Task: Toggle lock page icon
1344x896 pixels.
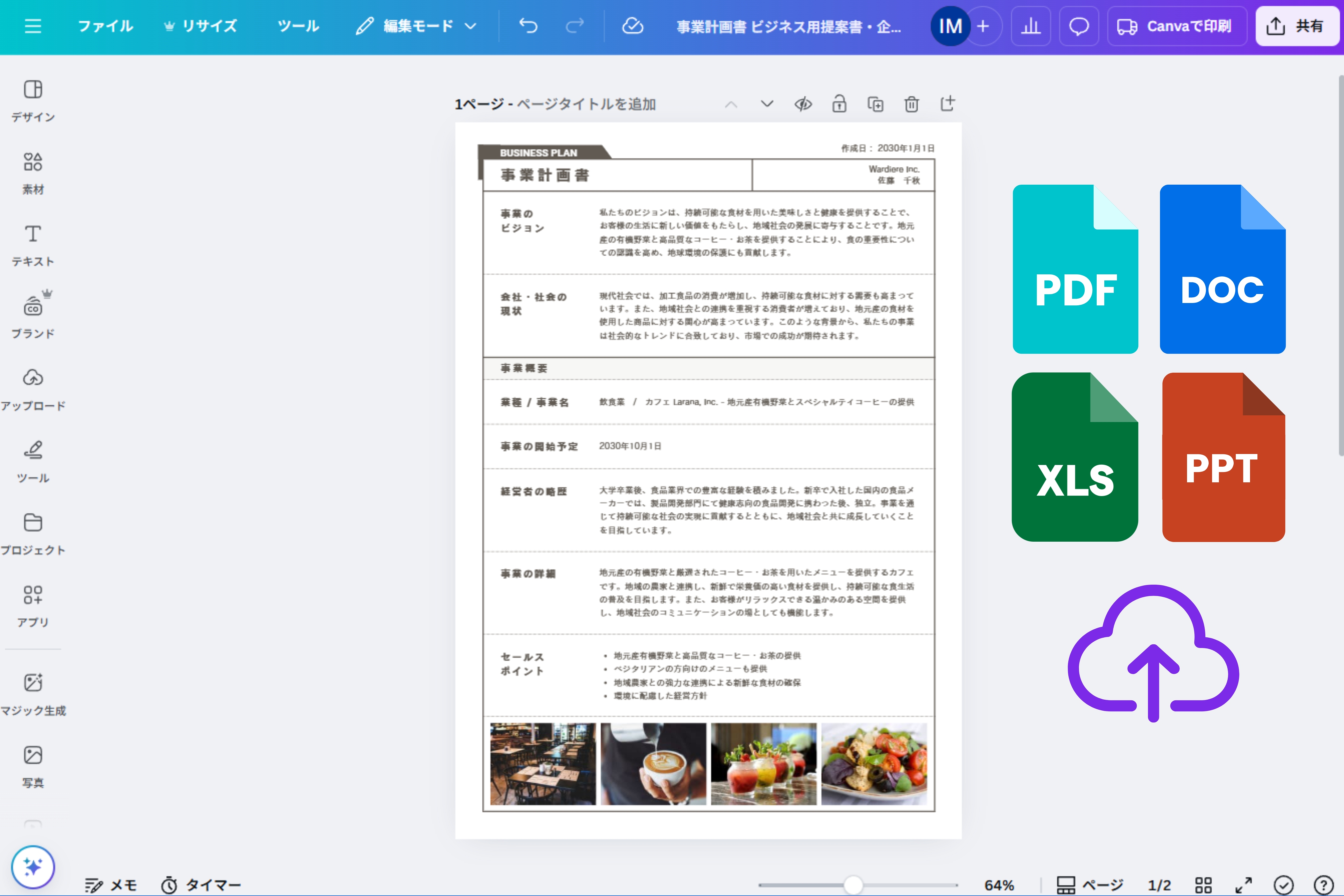Action: (x=839, y=104)
